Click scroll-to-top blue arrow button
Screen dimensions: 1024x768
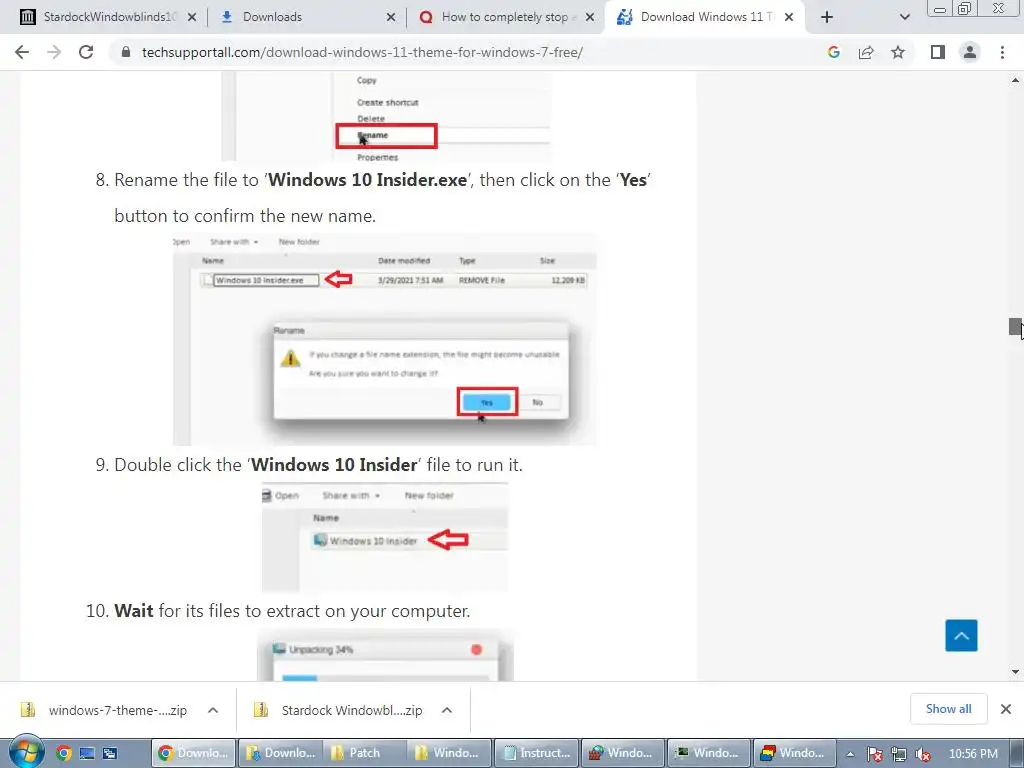(x=961, y=635)
